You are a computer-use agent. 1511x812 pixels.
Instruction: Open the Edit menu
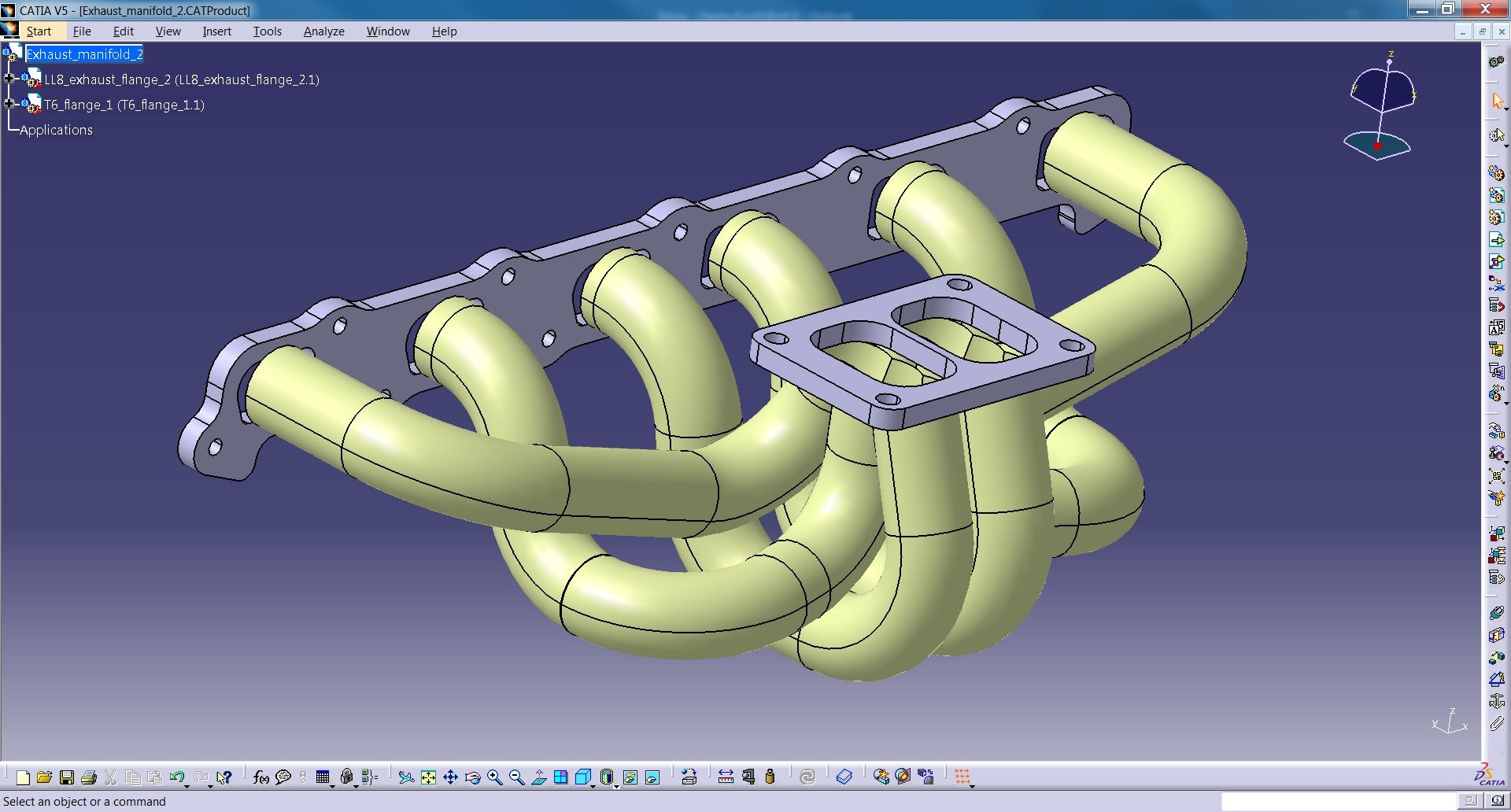(124, 31)
